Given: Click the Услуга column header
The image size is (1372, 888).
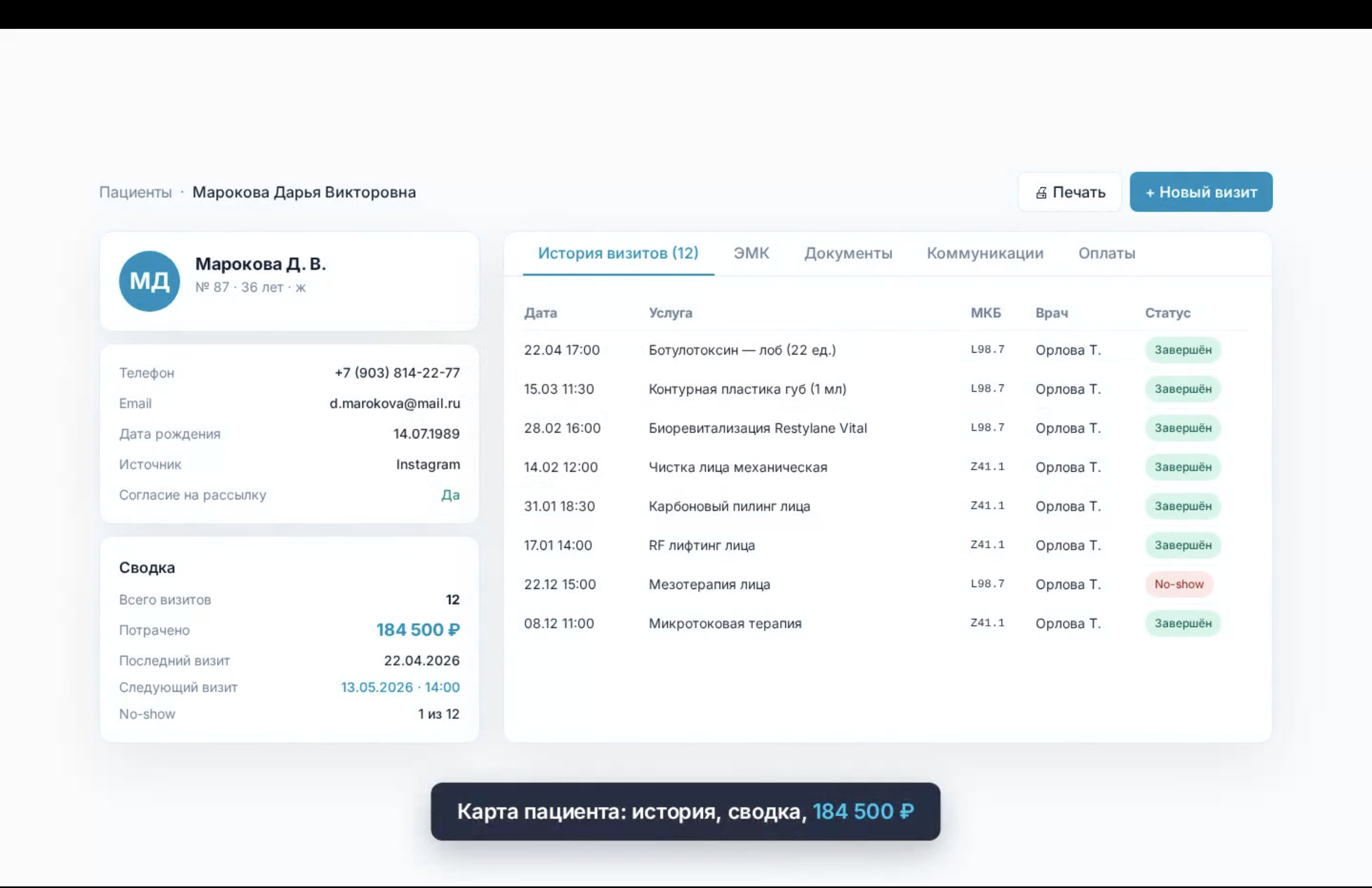Looking at the screenshot, I should click(x=670, y=313).
